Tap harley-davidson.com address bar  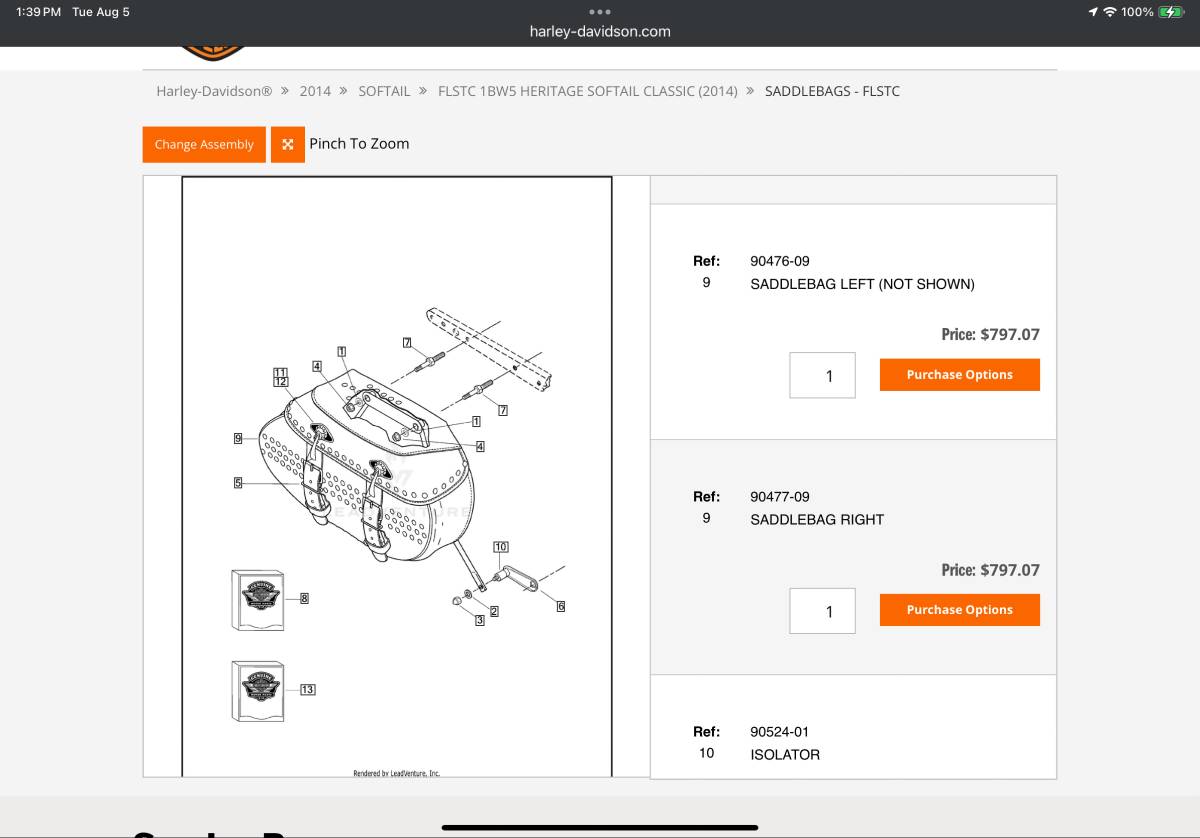click(600, 31)
